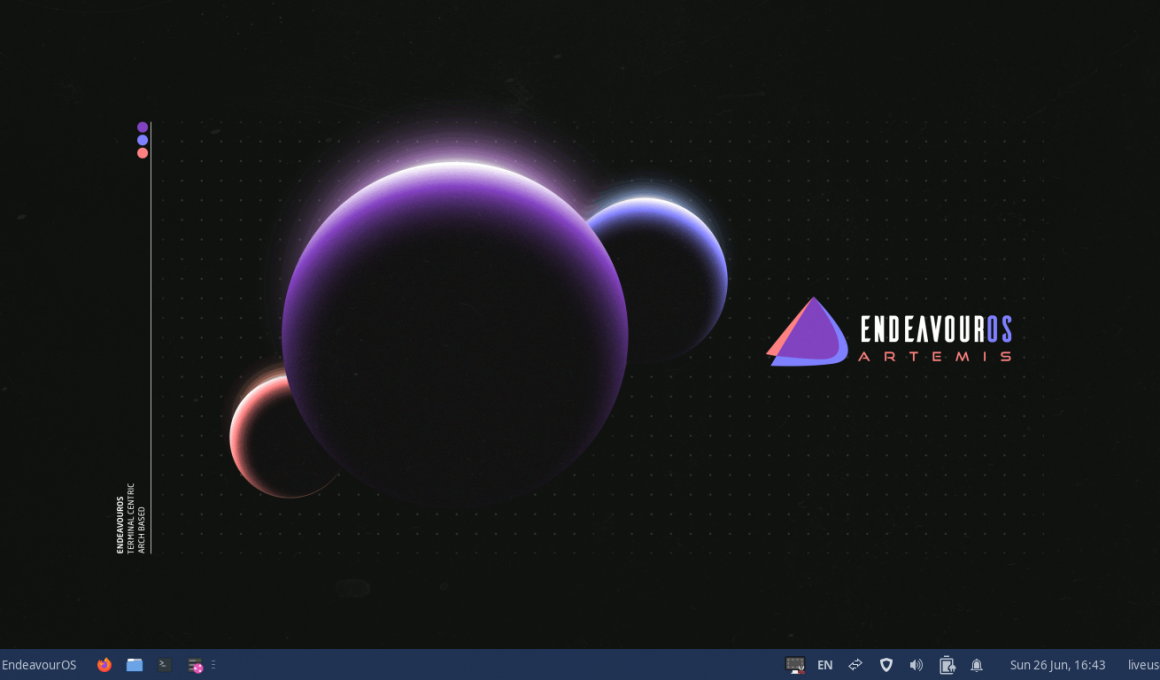Open display settings from the system tray

coord(794,664)
